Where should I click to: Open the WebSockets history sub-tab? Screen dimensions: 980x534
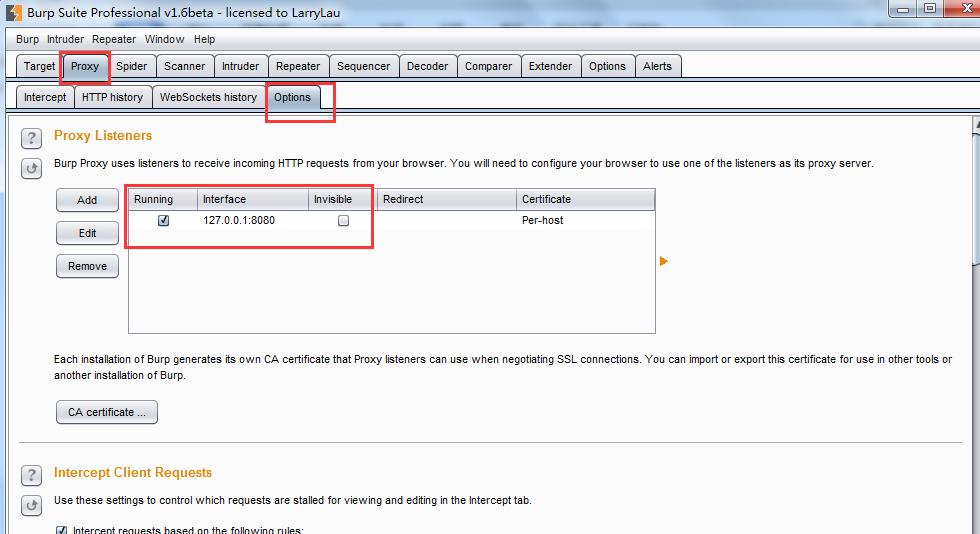coord(208,98)
